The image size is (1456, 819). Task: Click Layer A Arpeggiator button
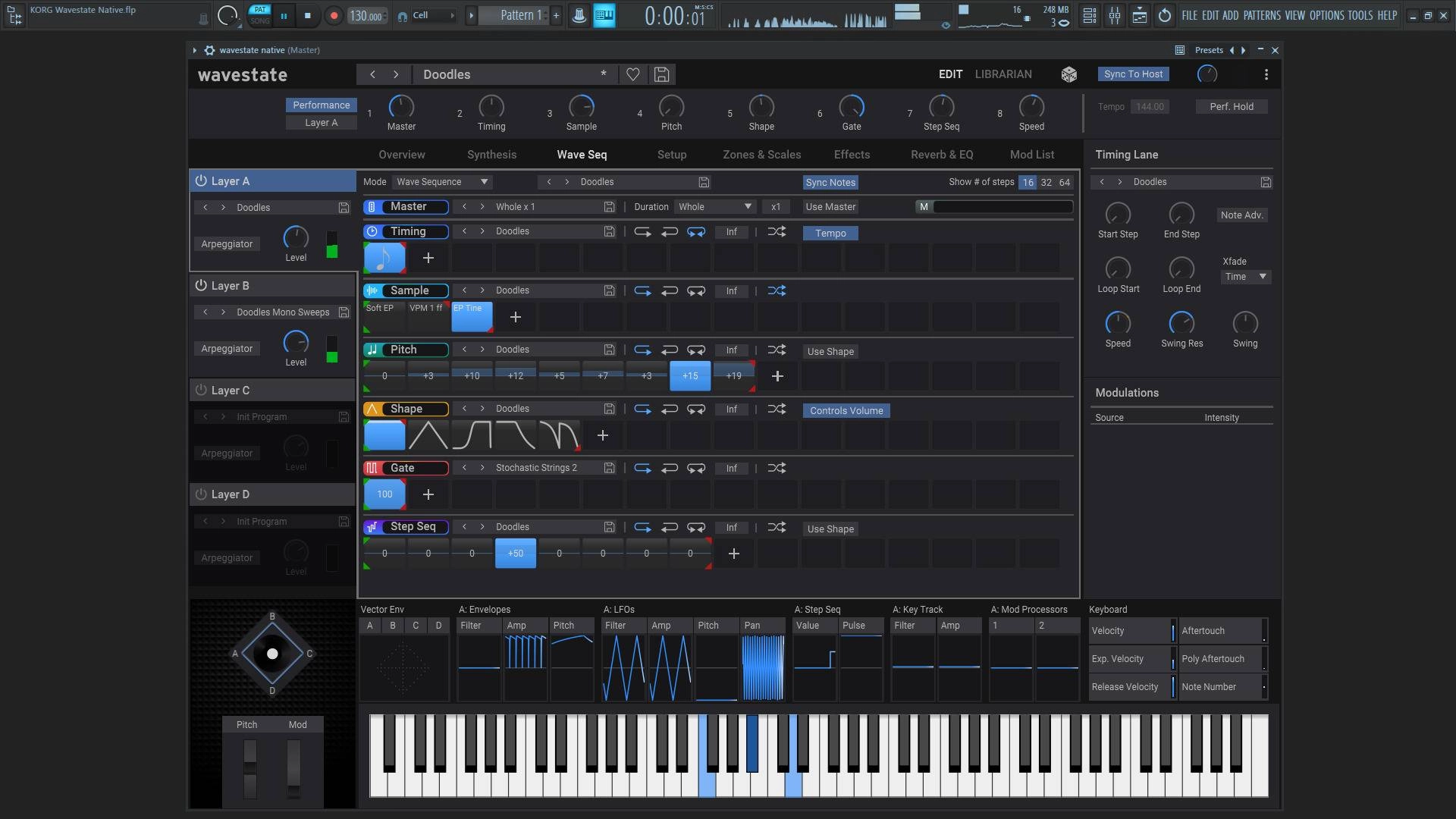[227, 244]
